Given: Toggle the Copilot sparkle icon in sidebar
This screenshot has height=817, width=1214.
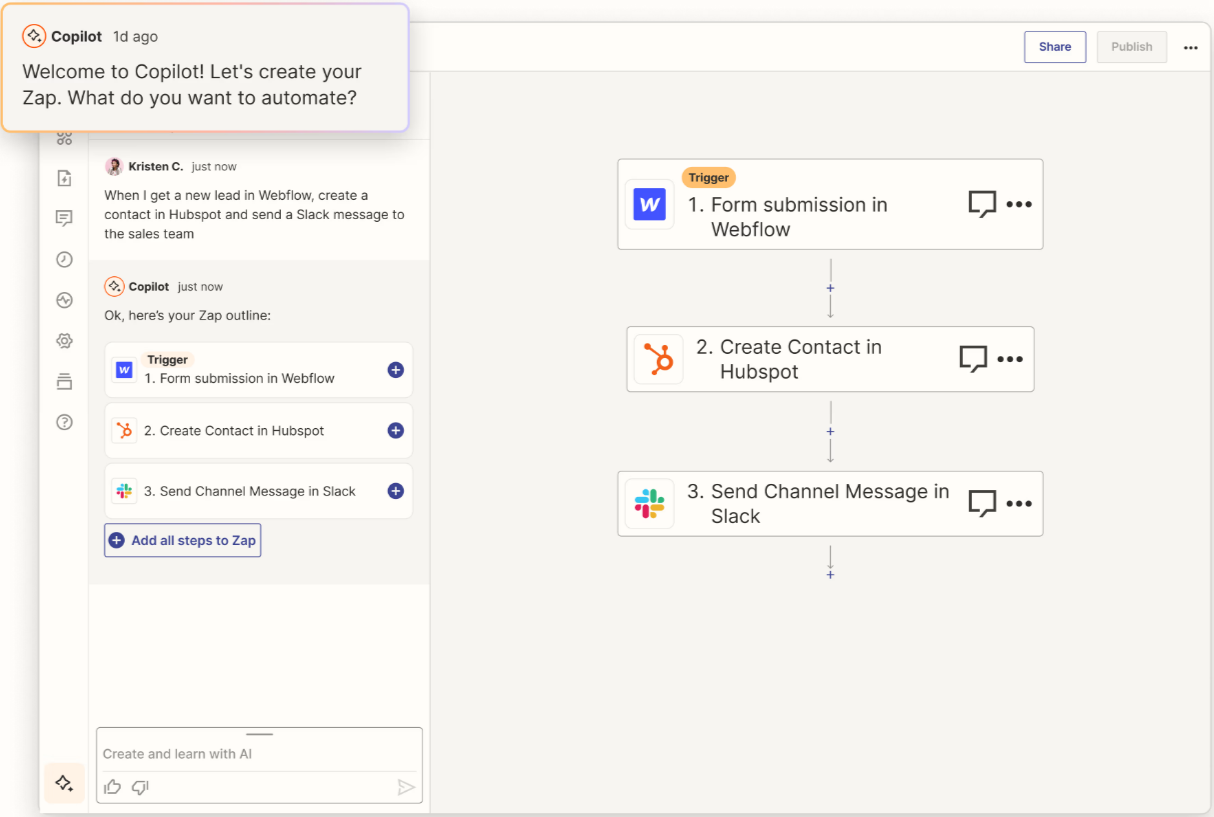Looking at the screenshot, I should pos(64,783).
